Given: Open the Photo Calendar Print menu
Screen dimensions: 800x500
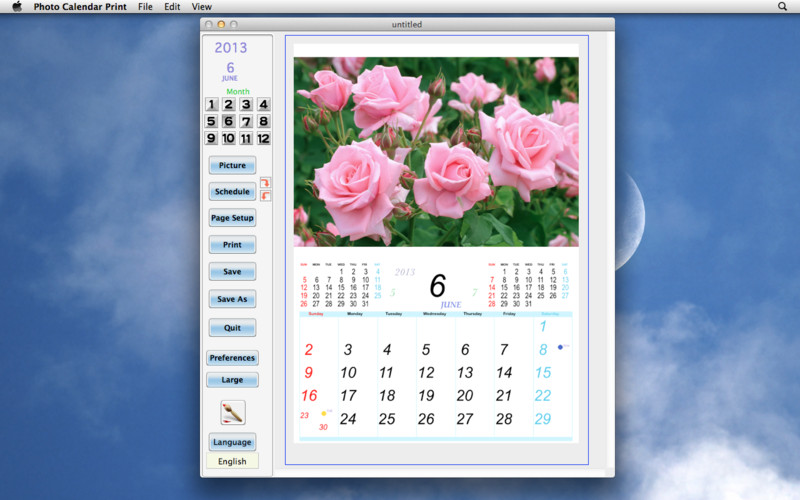Looking at the screenshot, I should point(80,7).
